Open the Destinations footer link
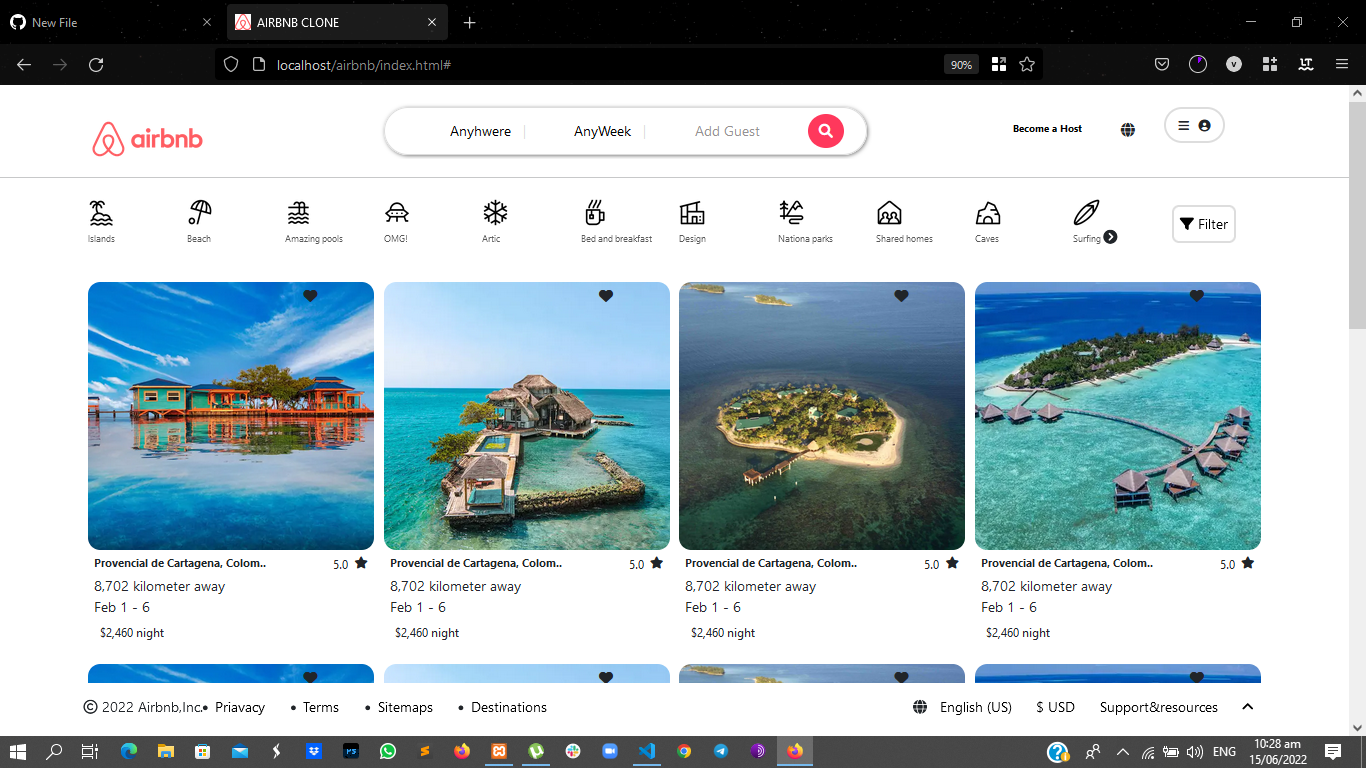 [x=509, y=707]
